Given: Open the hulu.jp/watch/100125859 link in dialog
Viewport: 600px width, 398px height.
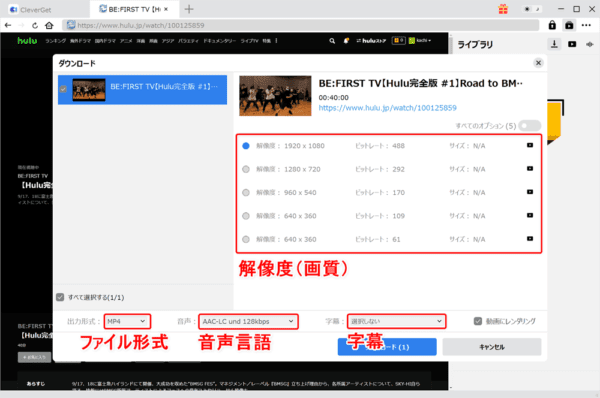Looking at the screenshot, I should click(388, 108).
